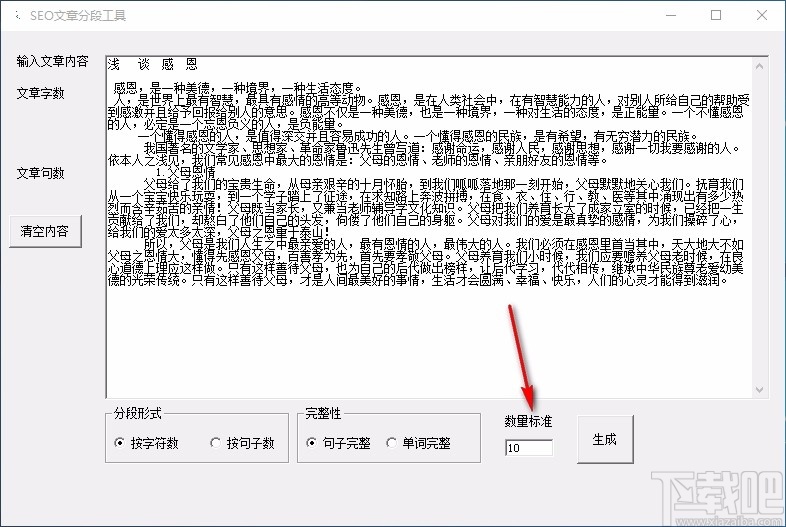Click the 分段形式 group label
The height and width of the screenshot is (527, 786).
point(138,413)
